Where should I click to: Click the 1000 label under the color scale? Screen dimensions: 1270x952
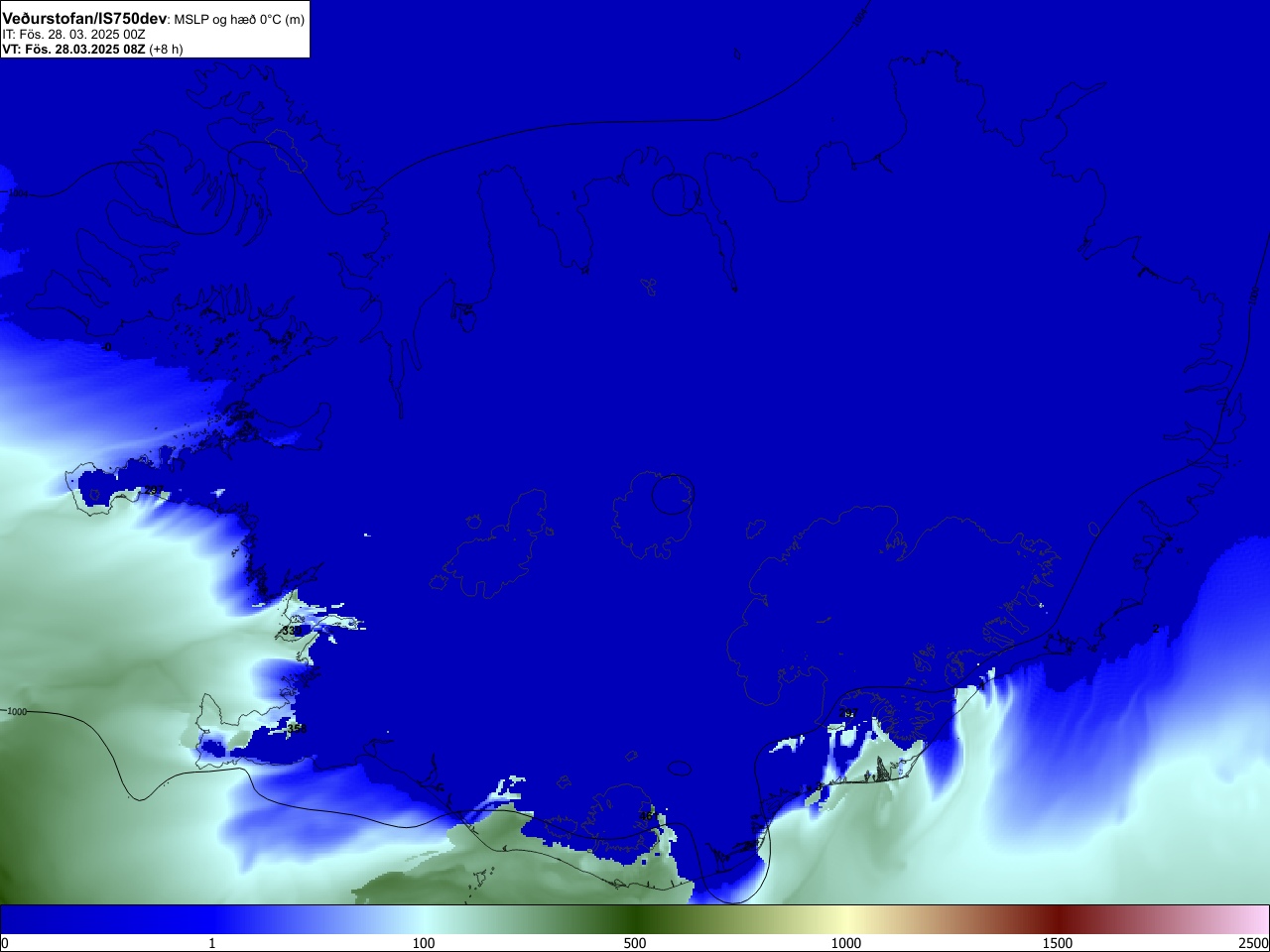846,943
